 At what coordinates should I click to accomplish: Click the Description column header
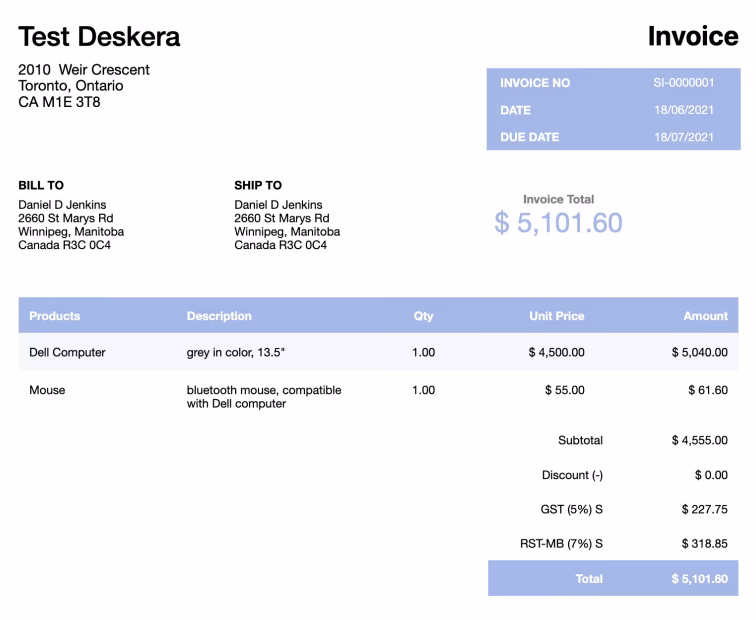[x=219, y=316]
